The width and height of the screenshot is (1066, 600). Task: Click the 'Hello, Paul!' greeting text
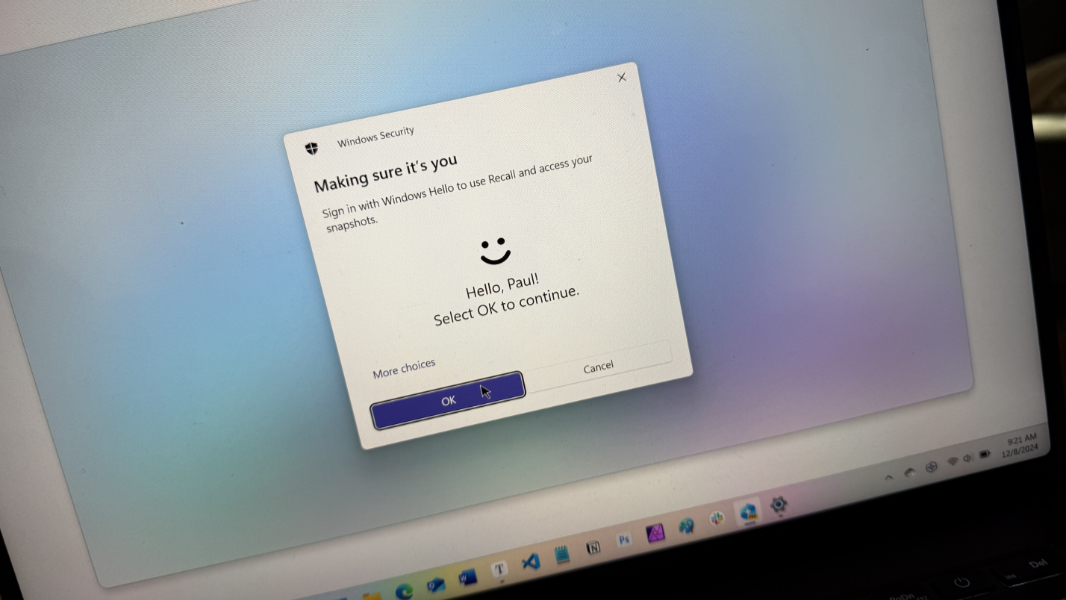tap(502, 285)
